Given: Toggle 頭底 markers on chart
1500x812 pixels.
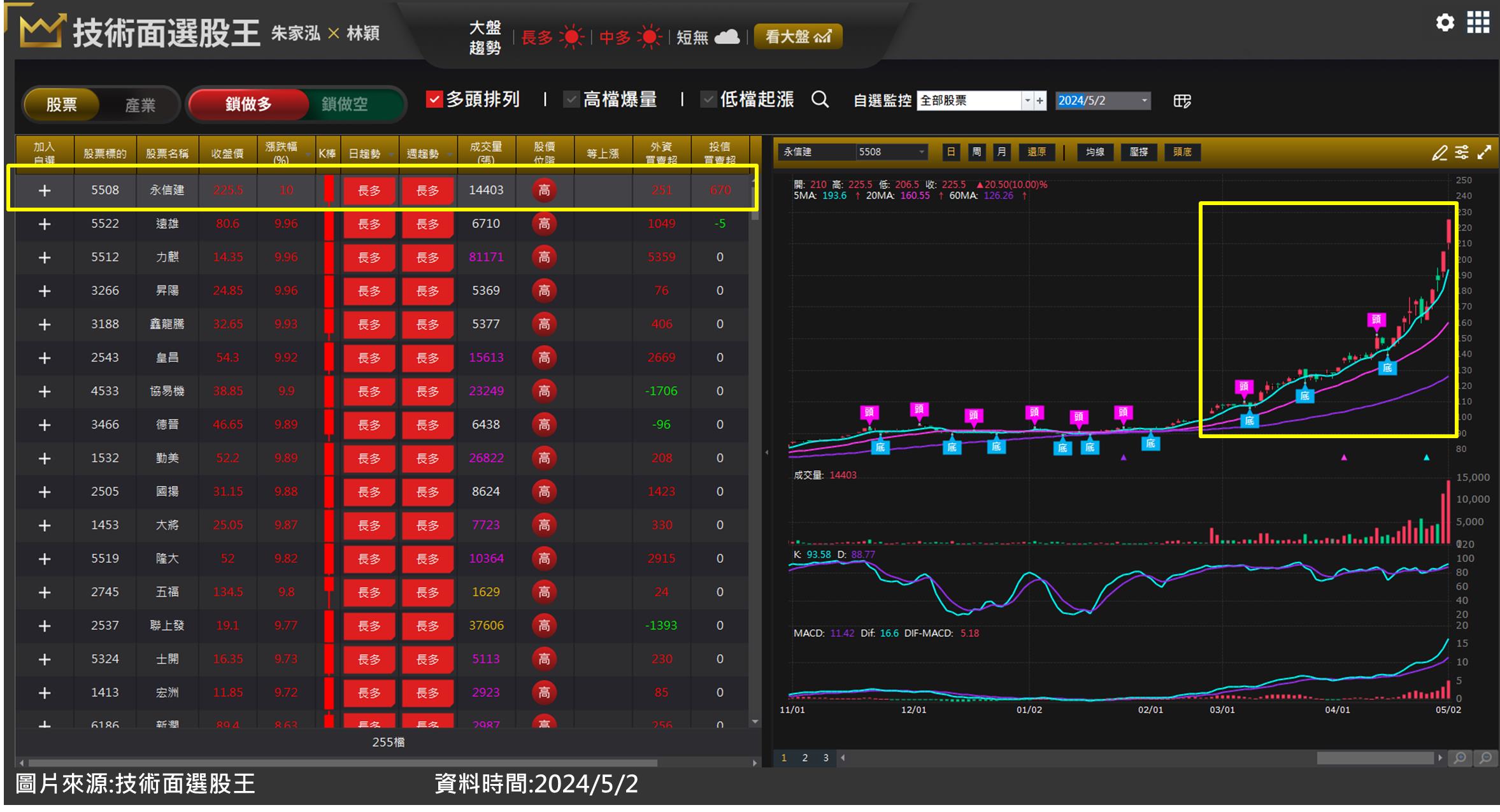Looking at the screenshot, I should coord(1182,152).
